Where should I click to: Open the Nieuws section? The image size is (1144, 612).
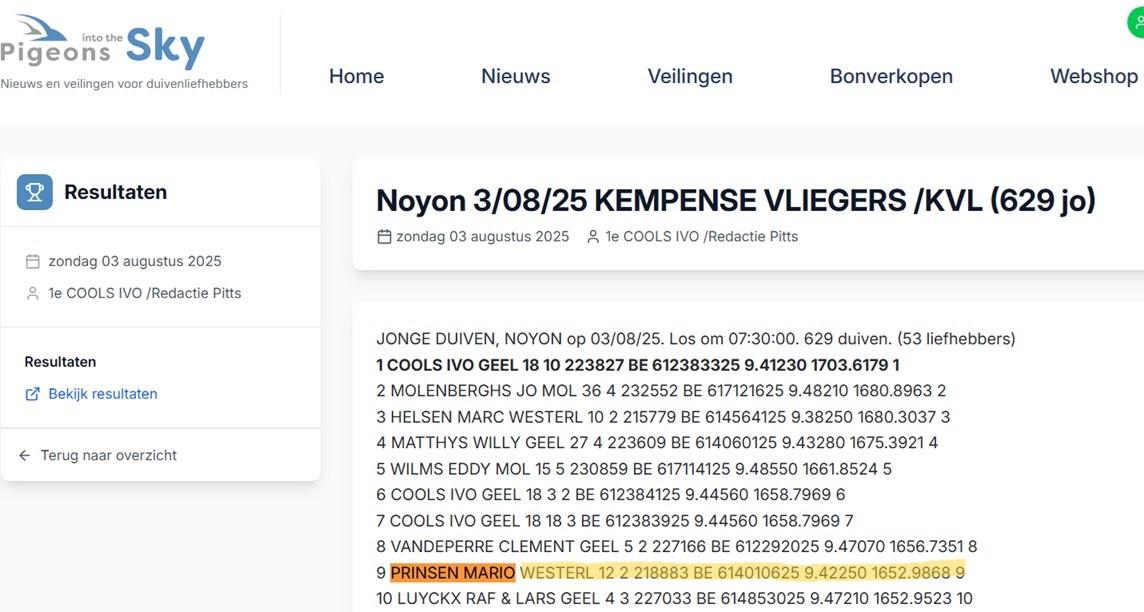tap(515, 75)
